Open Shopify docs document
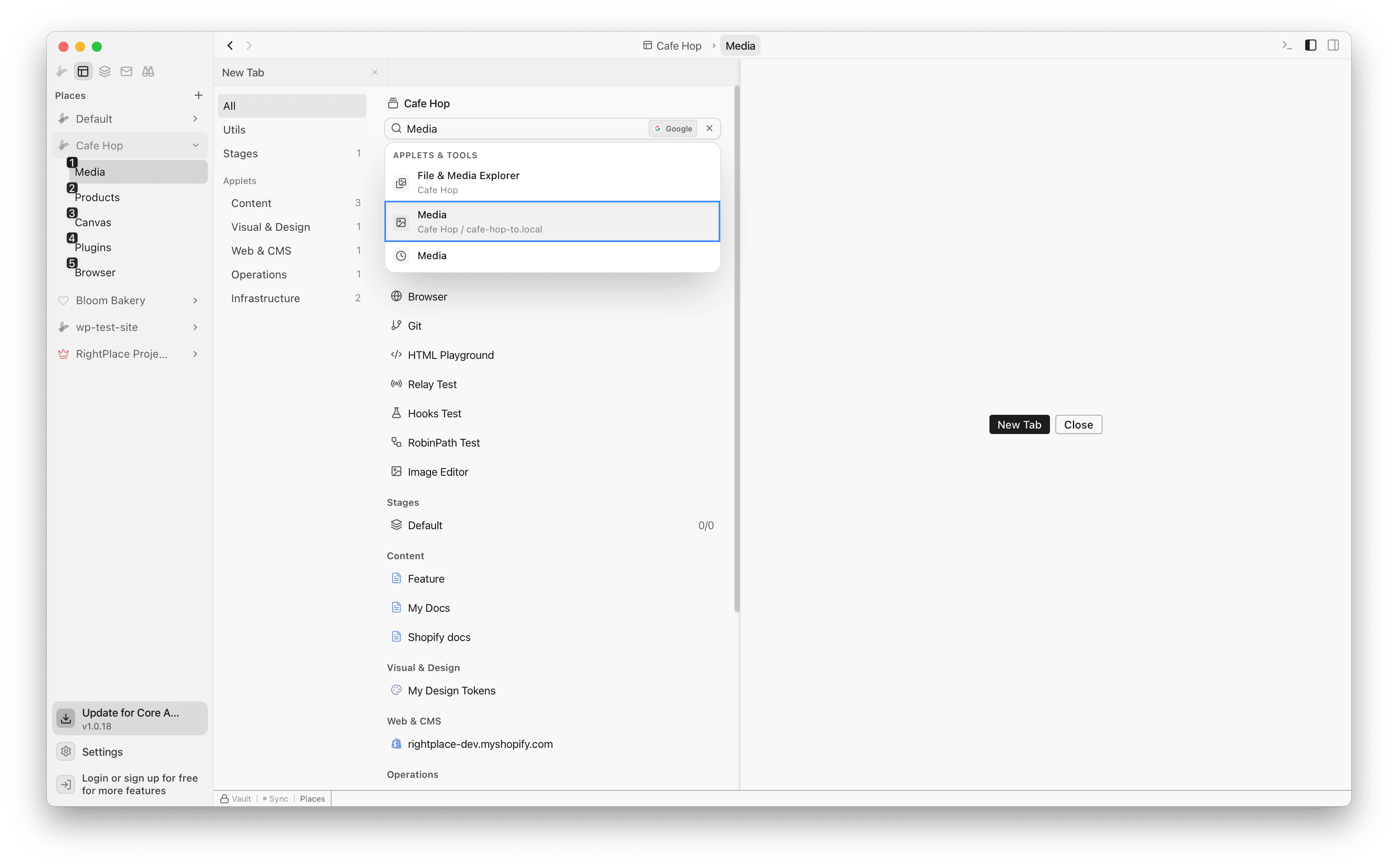1398x868 pixels. 552,637
